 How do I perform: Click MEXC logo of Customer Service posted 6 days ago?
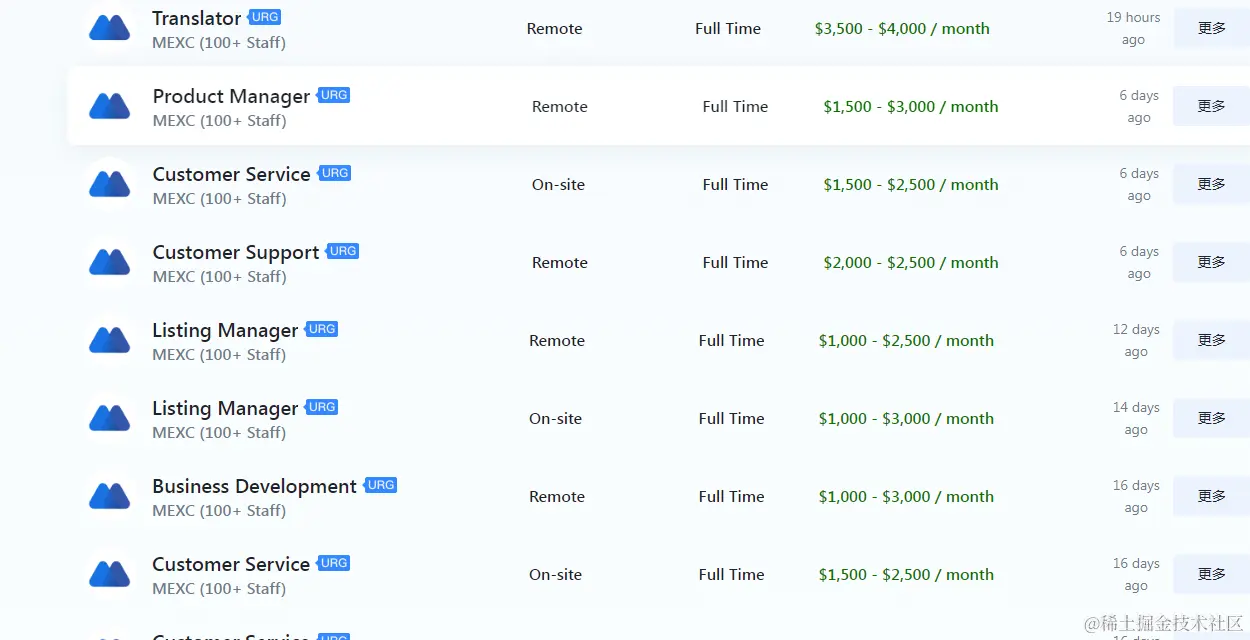pyautogui.click(x=110, y=184)
